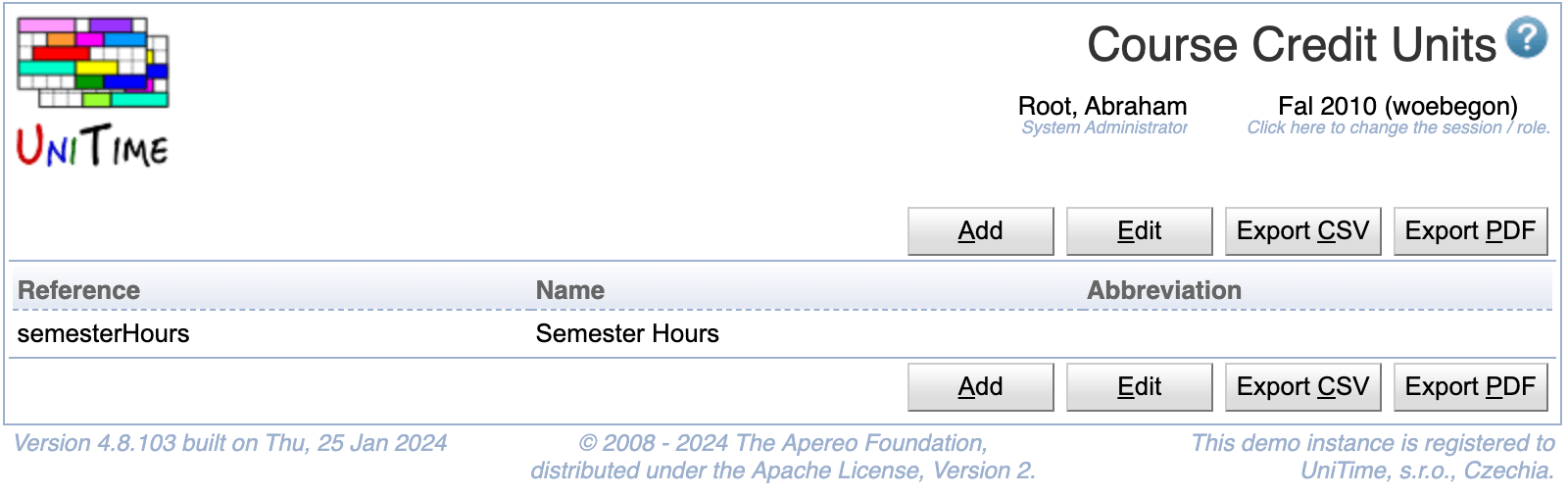Viewport: 1568px width, 496px height.
Task: Click the top Export PDF button
Action: tap(1470, 231)
